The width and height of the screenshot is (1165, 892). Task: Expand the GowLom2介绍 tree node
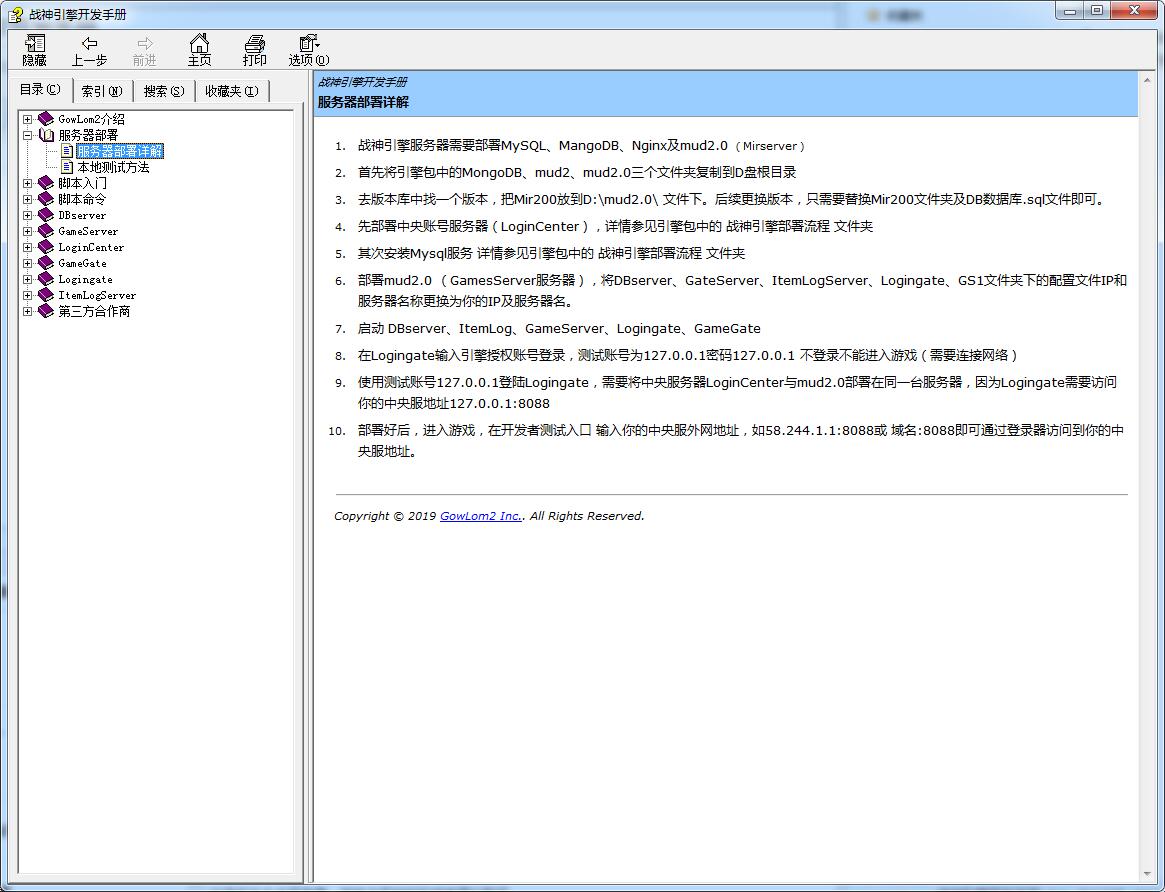coord(28,119)
